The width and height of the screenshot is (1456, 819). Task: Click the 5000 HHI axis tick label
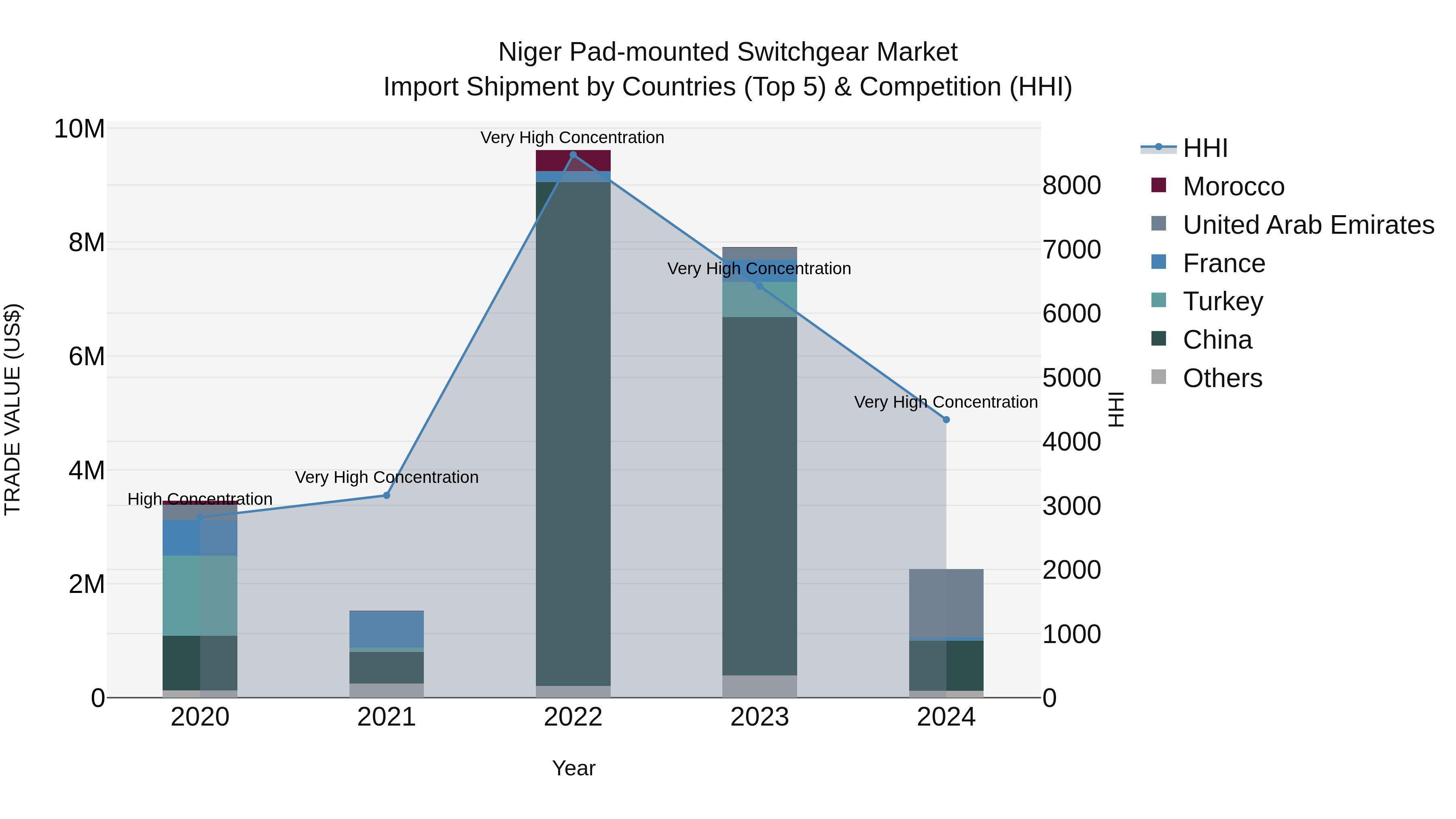(x=1072, y=378)
